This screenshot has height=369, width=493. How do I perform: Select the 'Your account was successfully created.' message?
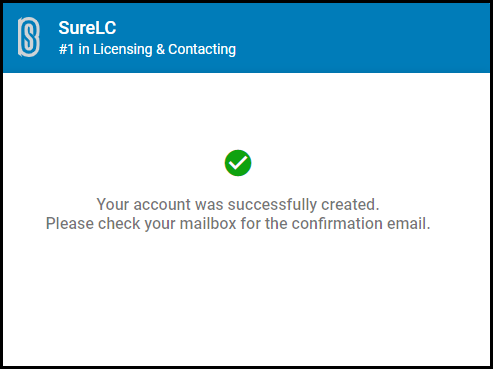[x=238, y=204]
